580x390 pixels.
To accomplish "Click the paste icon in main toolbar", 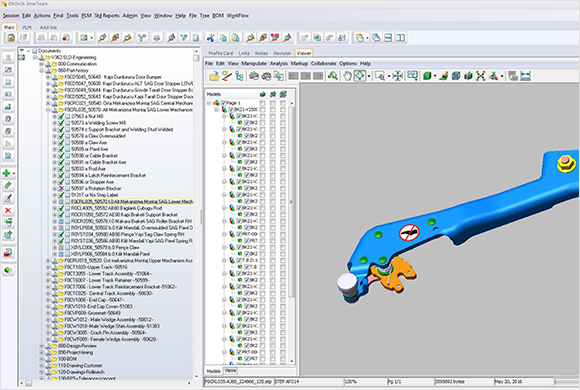I will [235, 38].
